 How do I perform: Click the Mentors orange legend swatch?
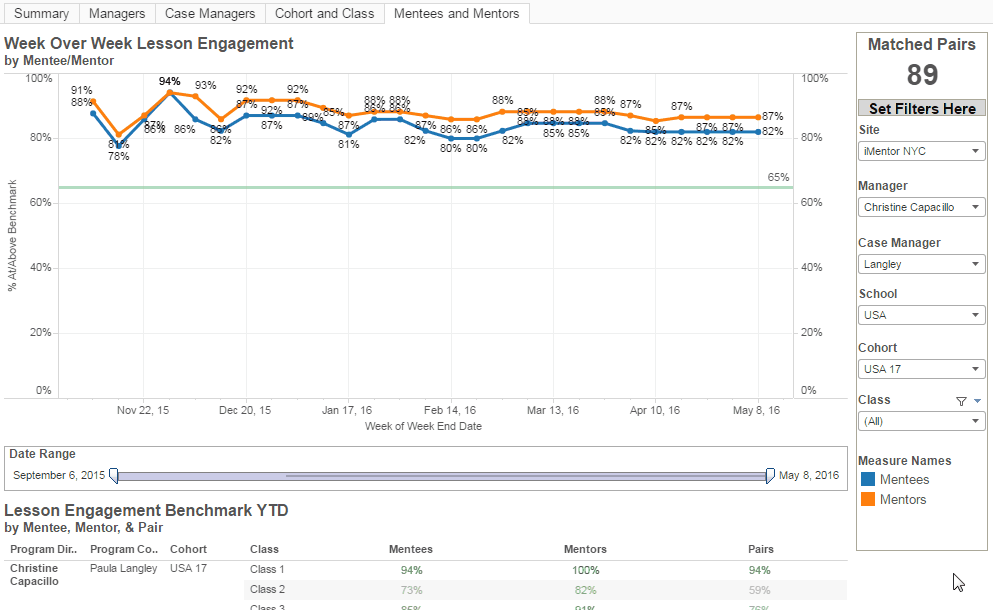click(x=868, y=499)
